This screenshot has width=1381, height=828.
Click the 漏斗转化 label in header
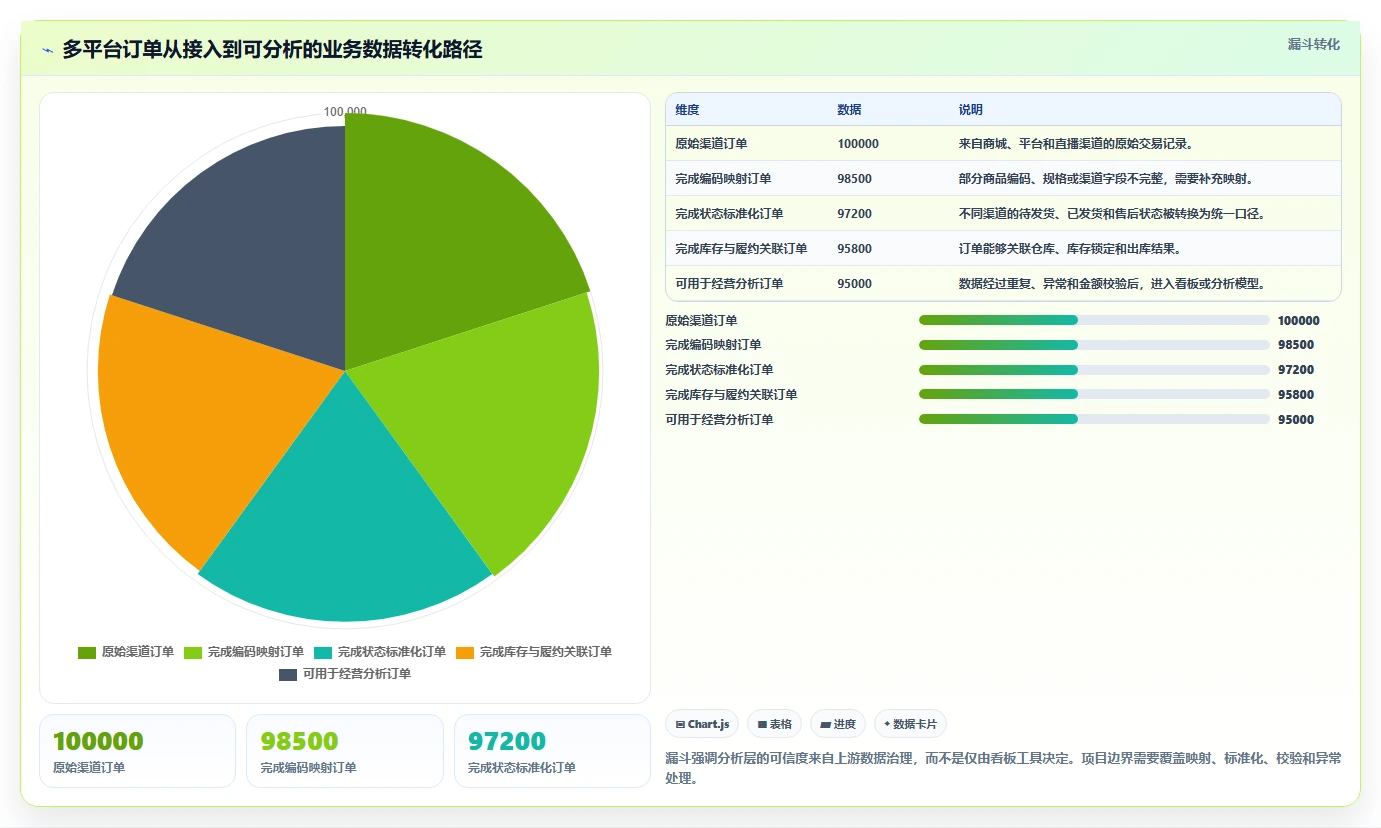[1313, 44]
